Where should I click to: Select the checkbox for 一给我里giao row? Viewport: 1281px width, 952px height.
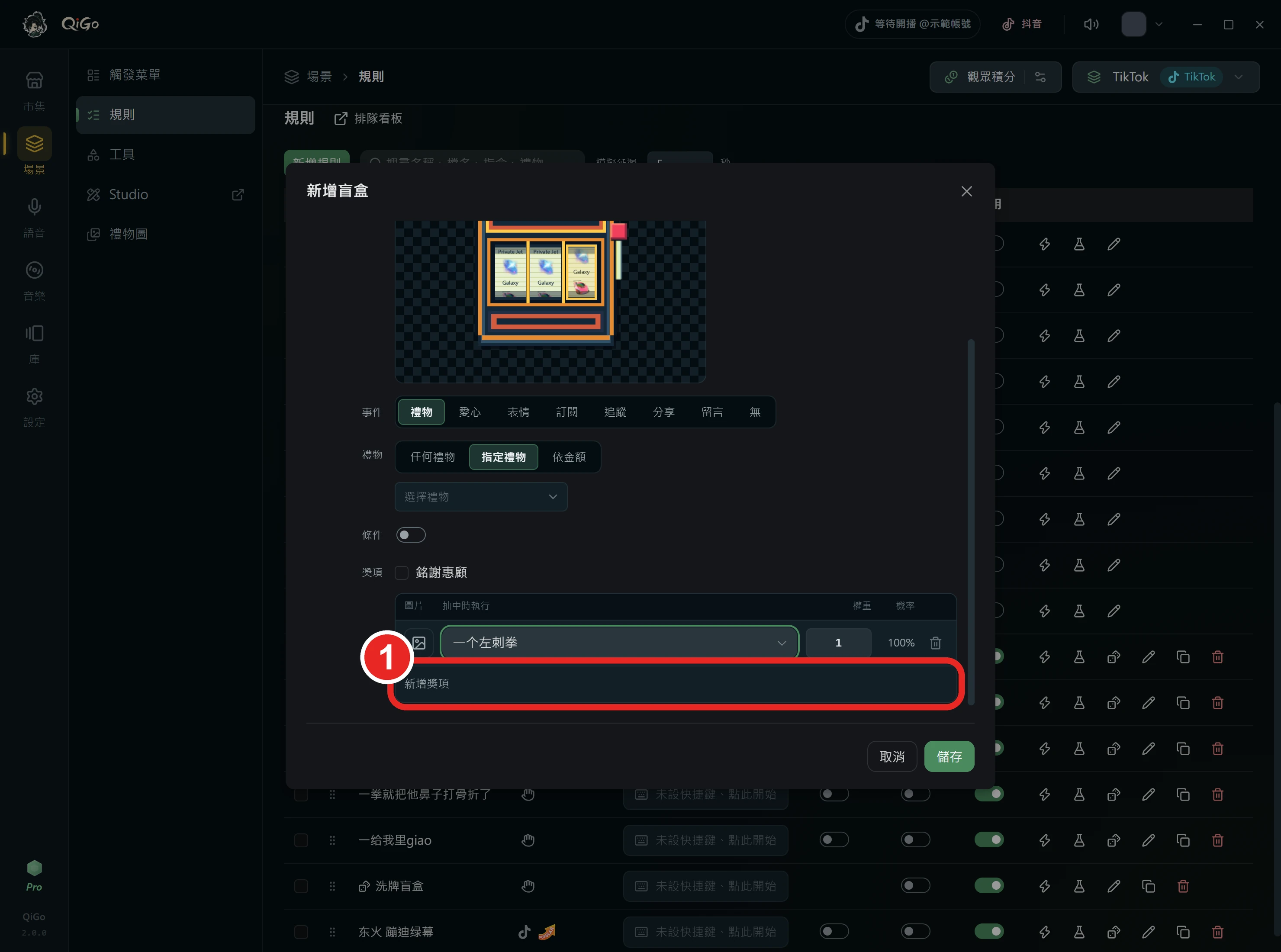click(301, 840)
